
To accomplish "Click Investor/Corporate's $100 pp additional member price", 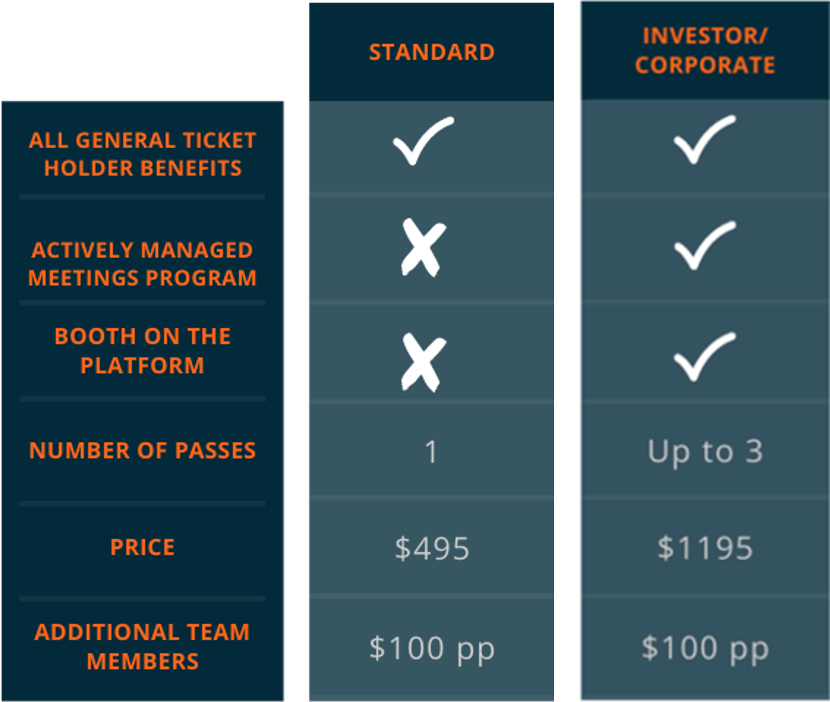I will tap(705, 649).
